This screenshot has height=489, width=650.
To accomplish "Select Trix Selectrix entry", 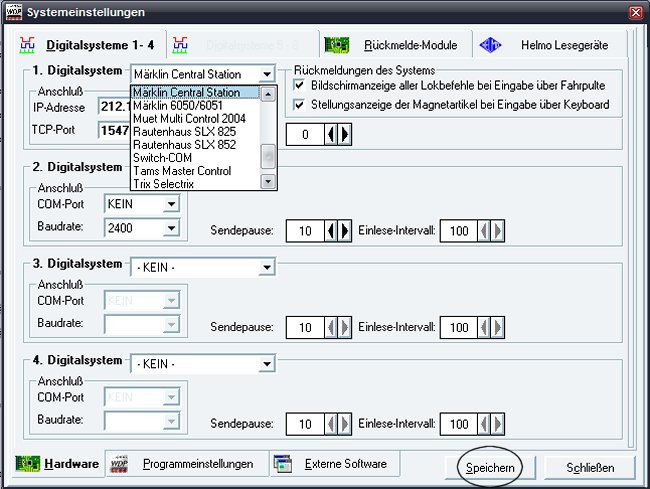I will pyautogui.click(x=195, y=184).
